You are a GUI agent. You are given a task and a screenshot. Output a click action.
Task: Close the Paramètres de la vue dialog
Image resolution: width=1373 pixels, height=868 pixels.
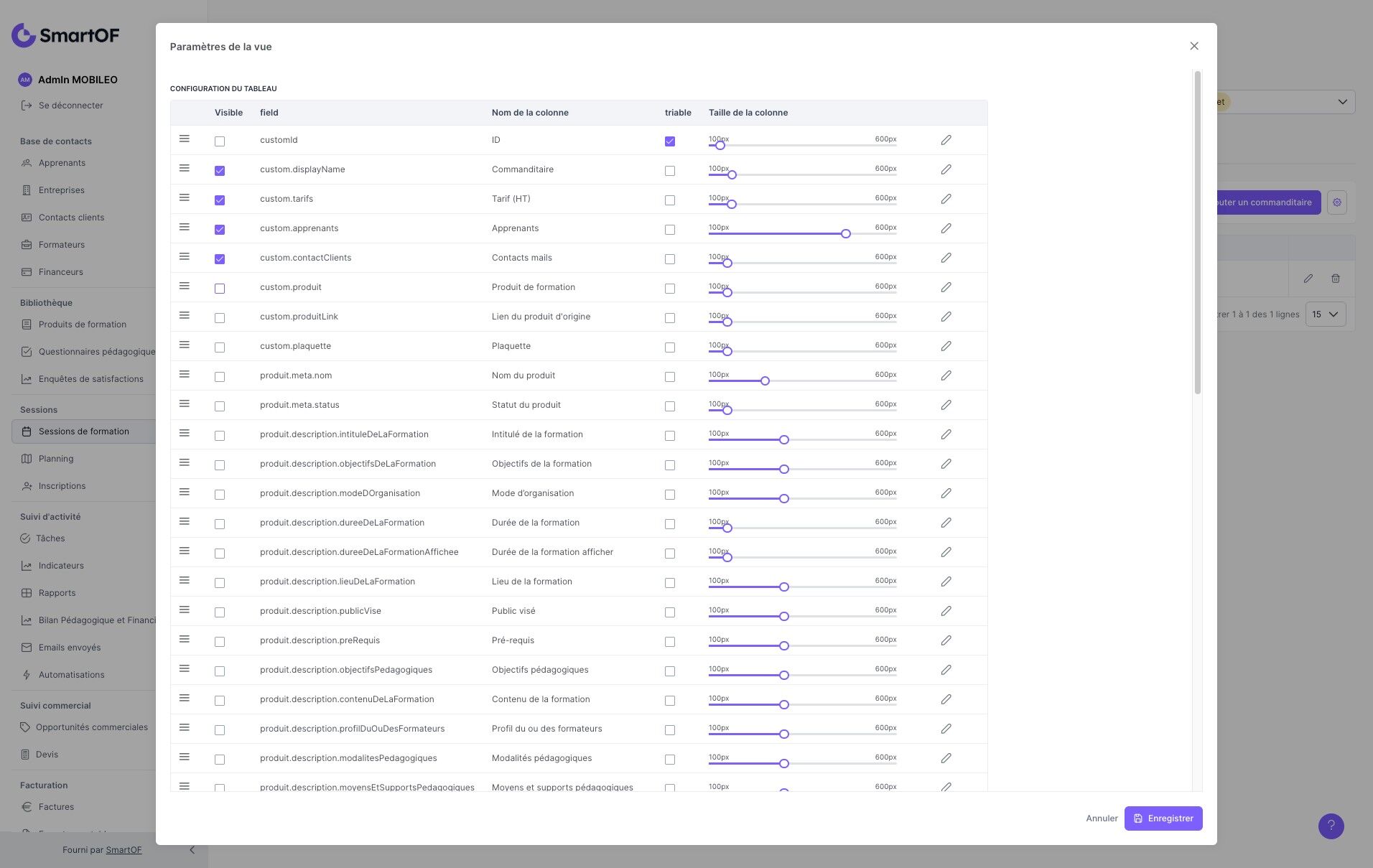(x=1194, y=46)
